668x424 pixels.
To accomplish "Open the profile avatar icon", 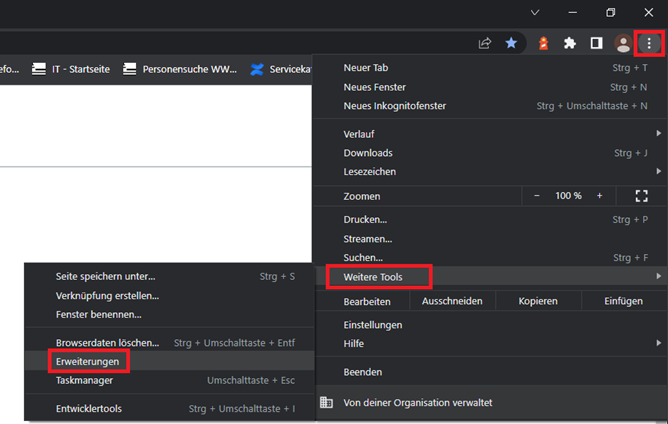I will coord(623,43).
